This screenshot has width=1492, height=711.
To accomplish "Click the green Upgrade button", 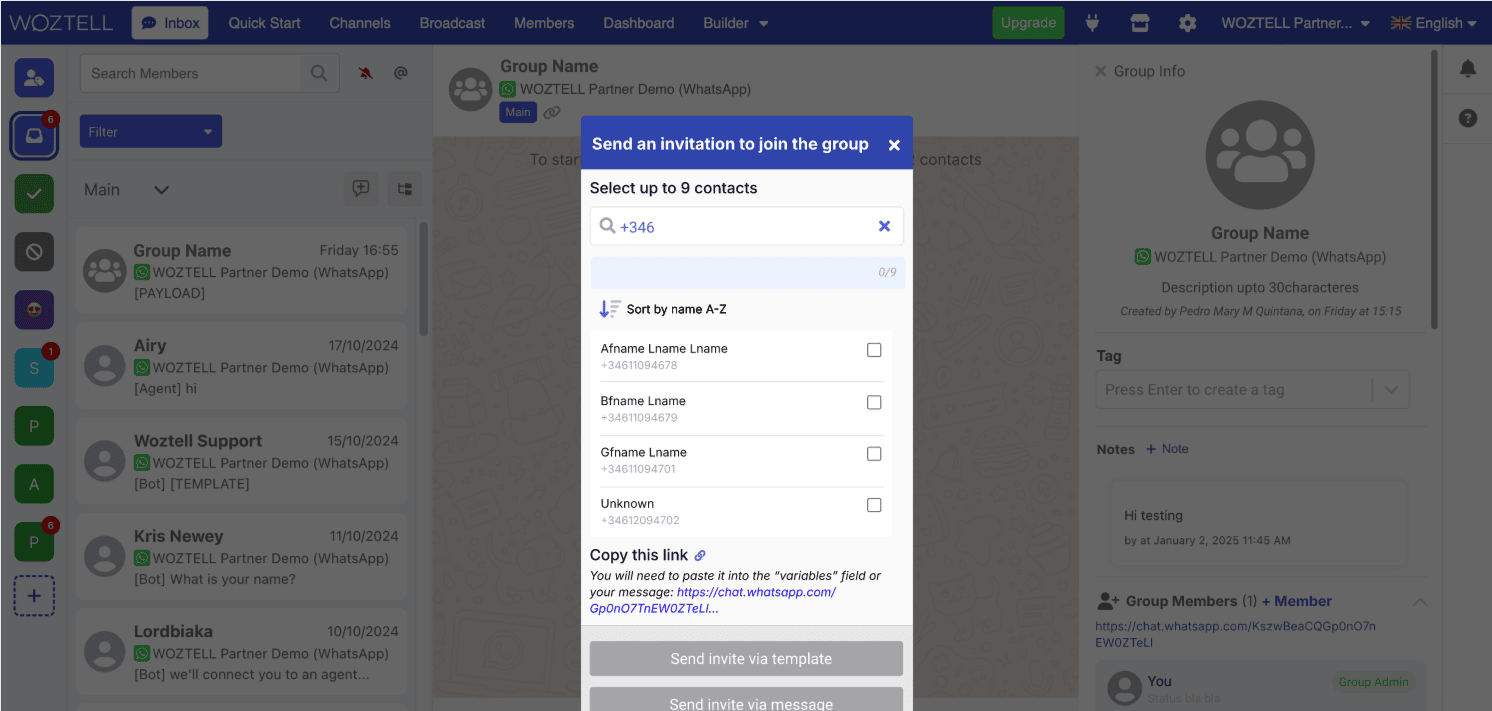I will [1027, 23].
